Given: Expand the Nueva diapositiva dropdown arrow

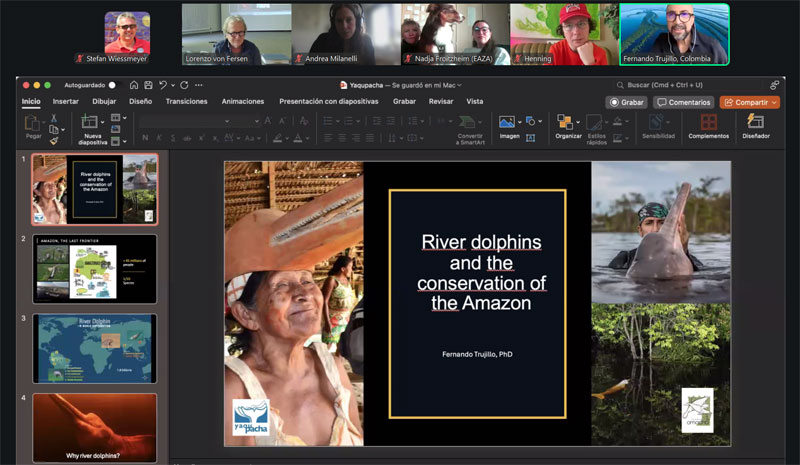Looking at the screenshot, I should [x=103, y=122].
